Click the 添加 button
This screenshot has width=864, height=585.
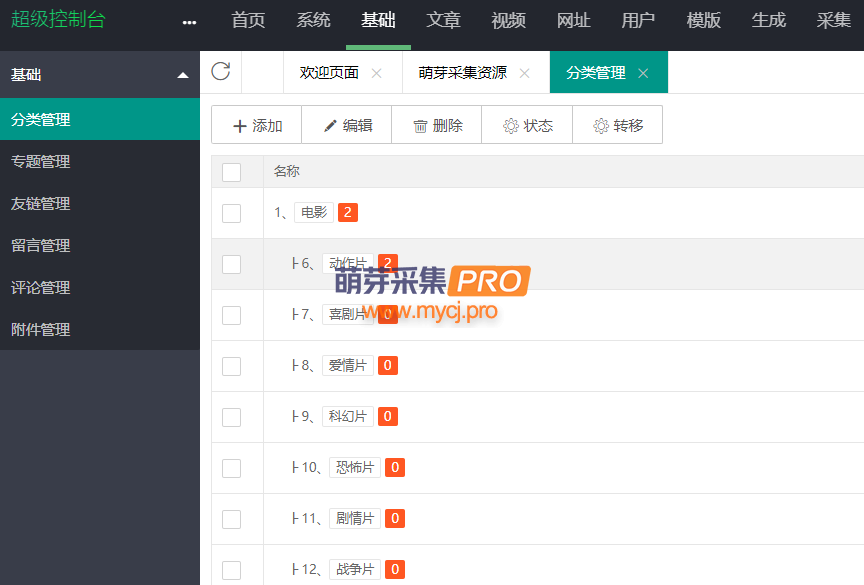pos(257,125)
